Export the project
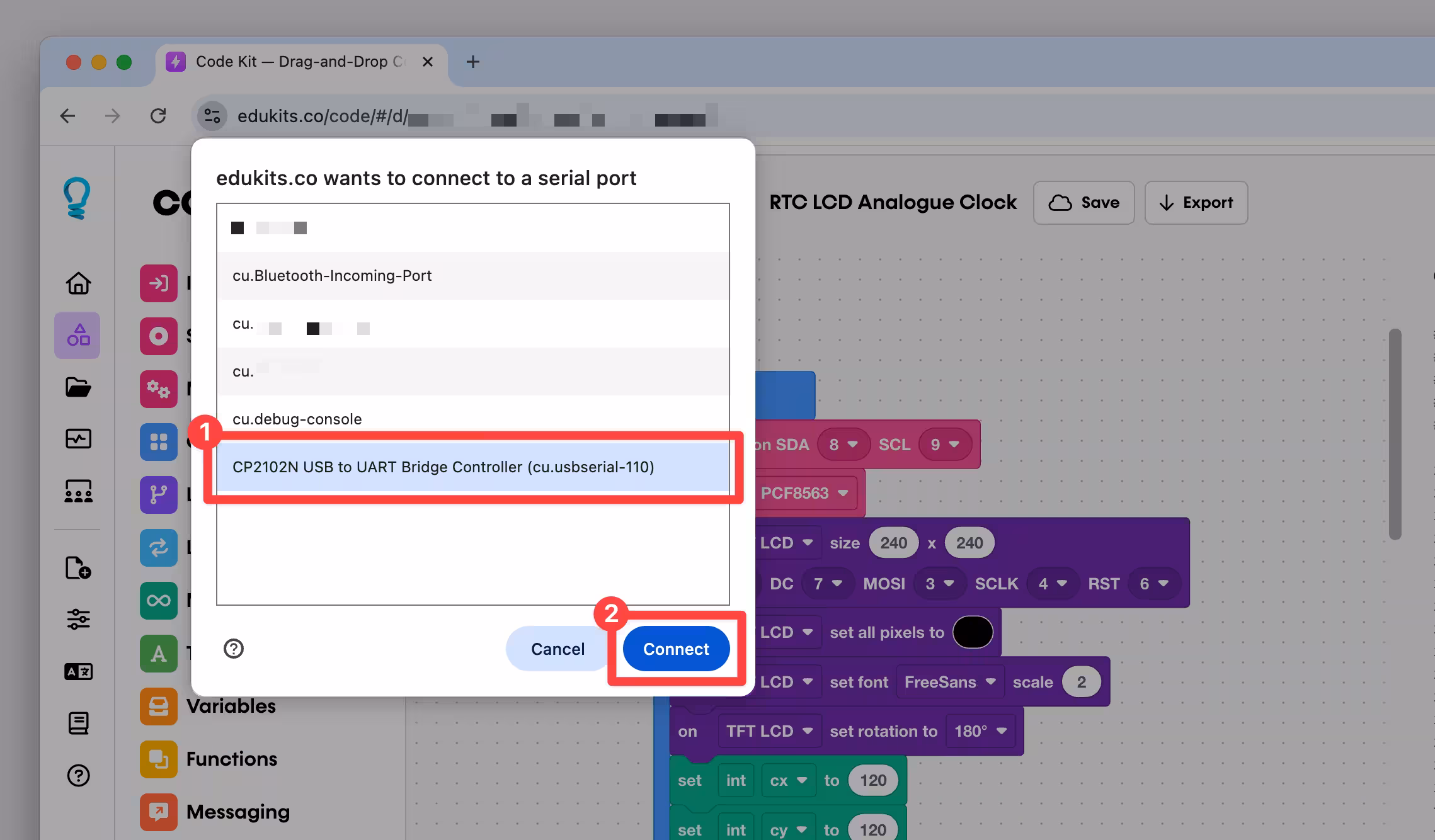Viewport: 1435px width, 840px height. (x=1196, y=203)
